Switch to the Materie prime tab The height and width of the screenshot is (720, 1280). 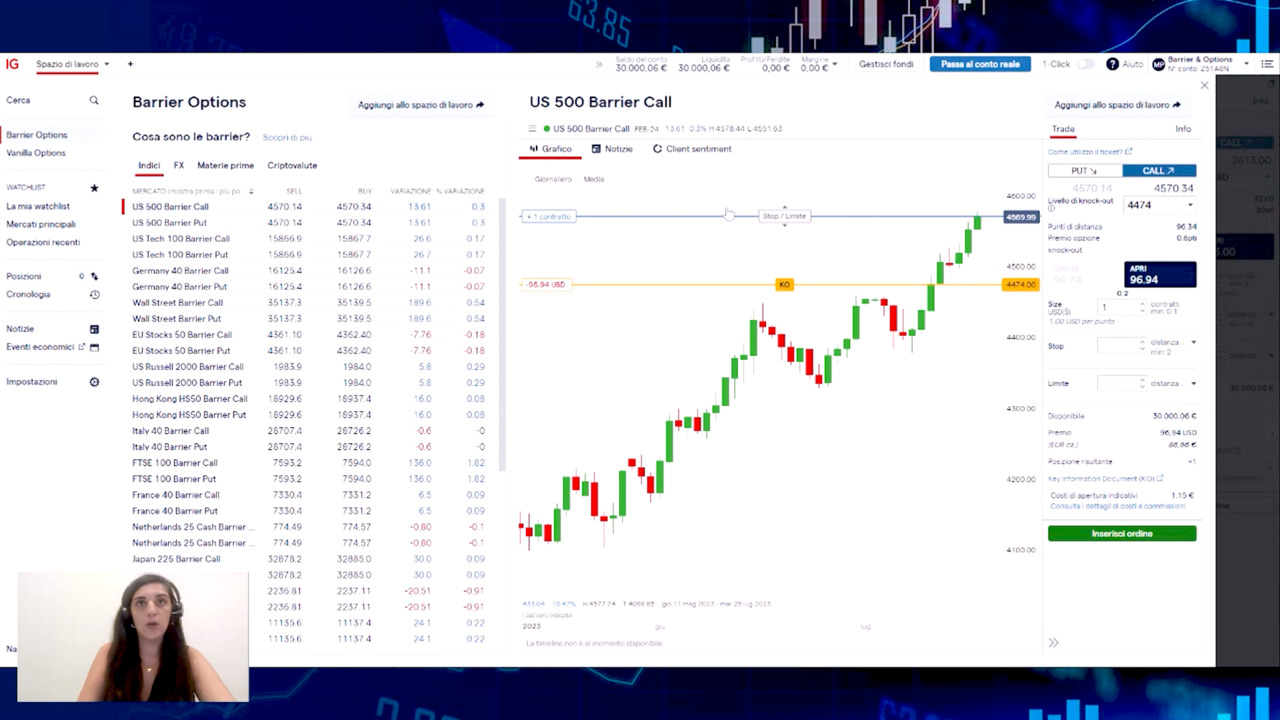[225, 166]
